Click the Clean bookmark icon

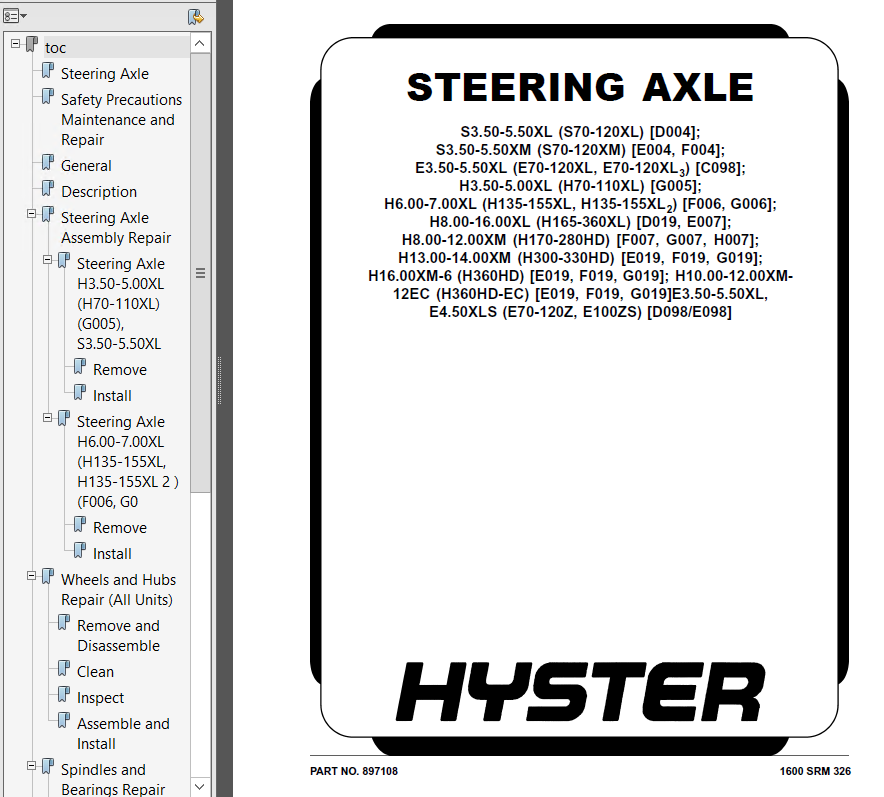pos(64,669)
